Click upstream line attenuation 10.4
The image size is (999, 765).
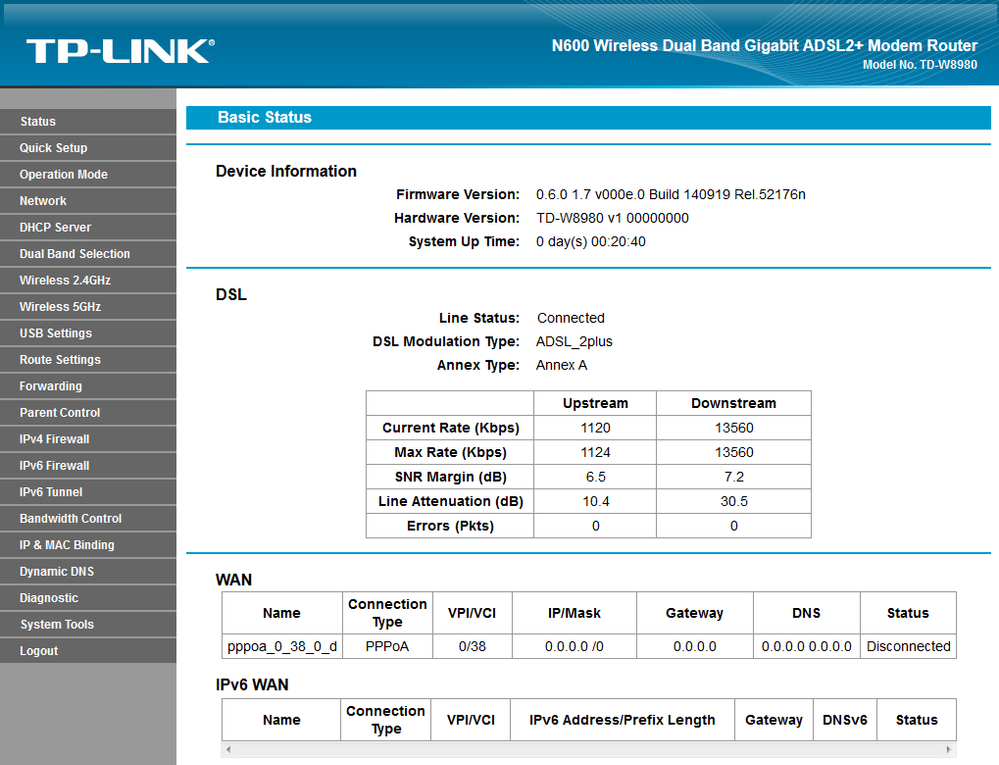[596, 501]
